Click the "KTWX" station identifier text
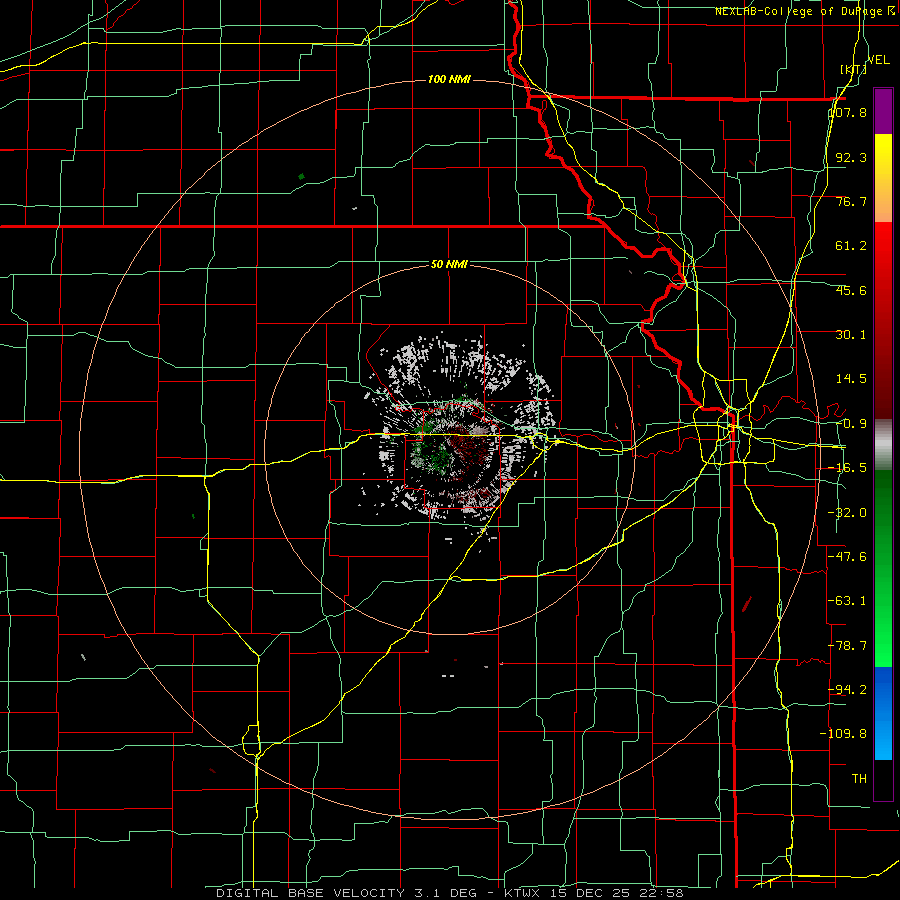Screen dimensions: 900x900 524,893
